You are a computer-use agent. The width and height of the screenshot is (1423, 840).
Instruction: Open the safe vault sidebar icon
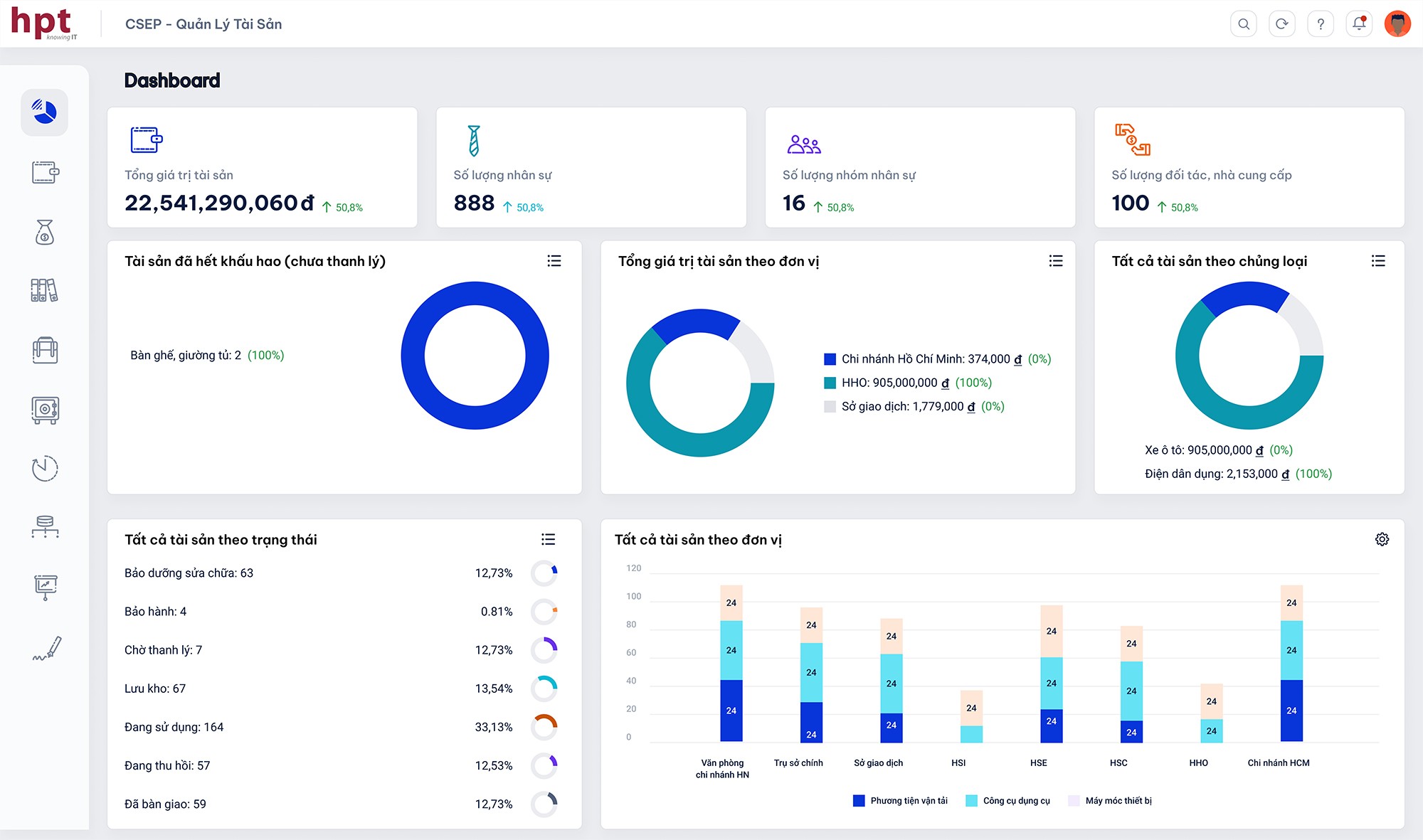click(45, 410)
